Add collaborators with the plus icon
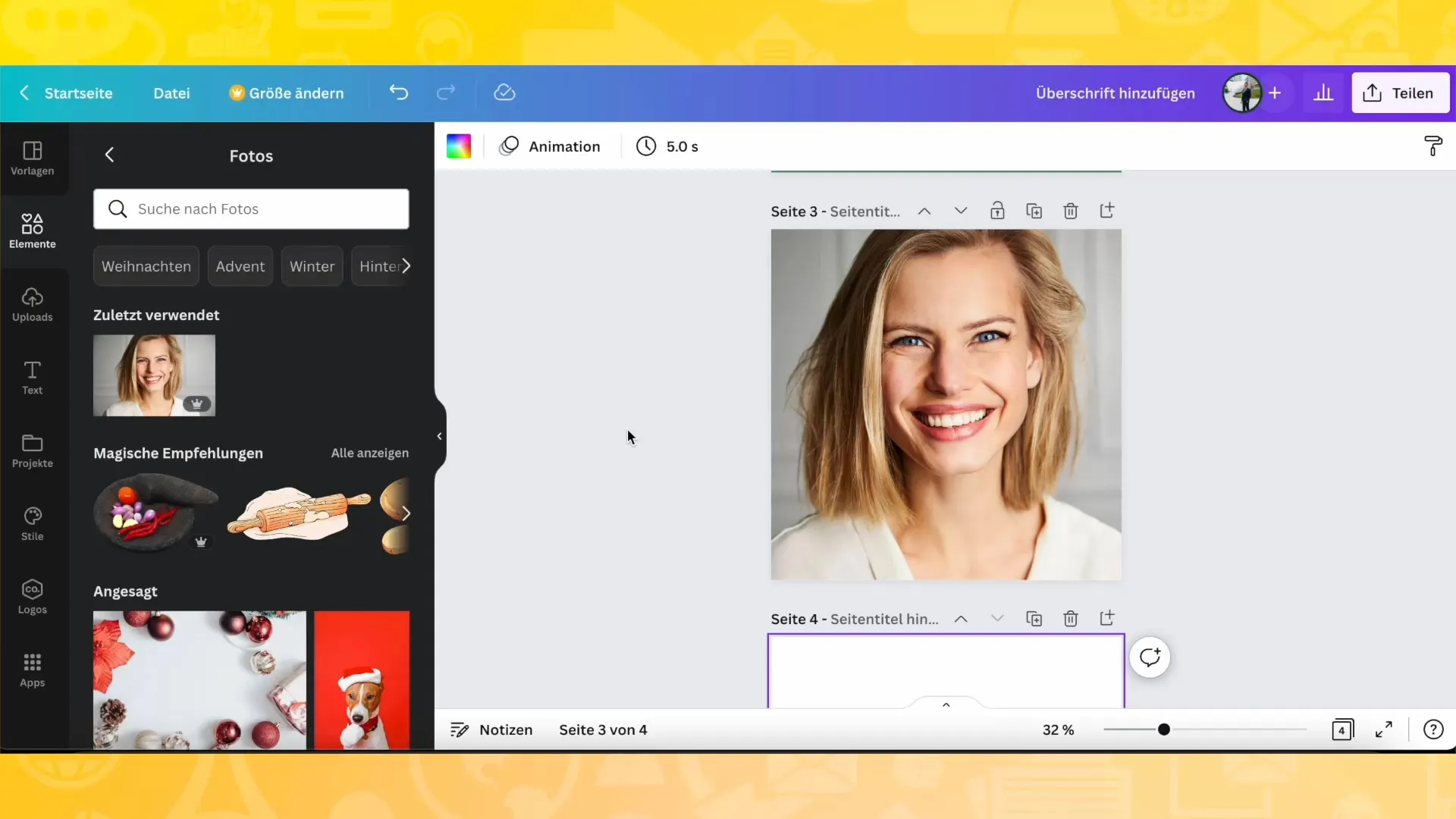The width and height of the screenshot is (1456, 819). [1275, 93]
